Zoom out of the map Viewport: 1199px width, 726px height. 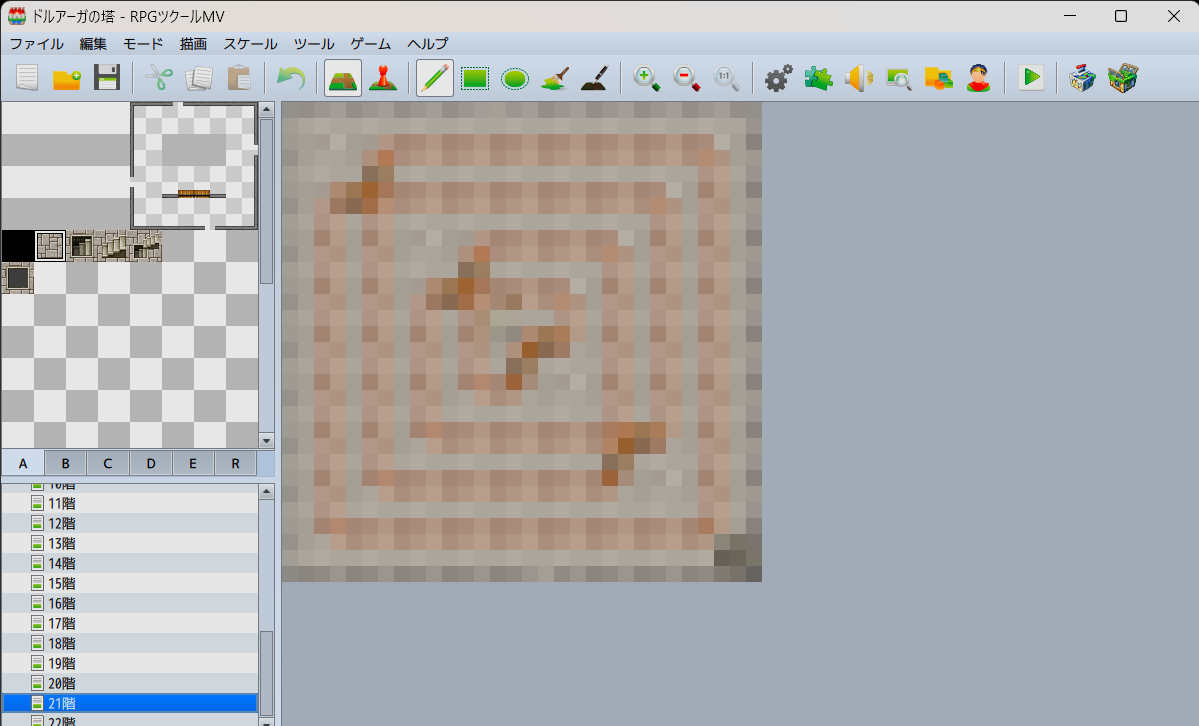click(x=686, y=78)
